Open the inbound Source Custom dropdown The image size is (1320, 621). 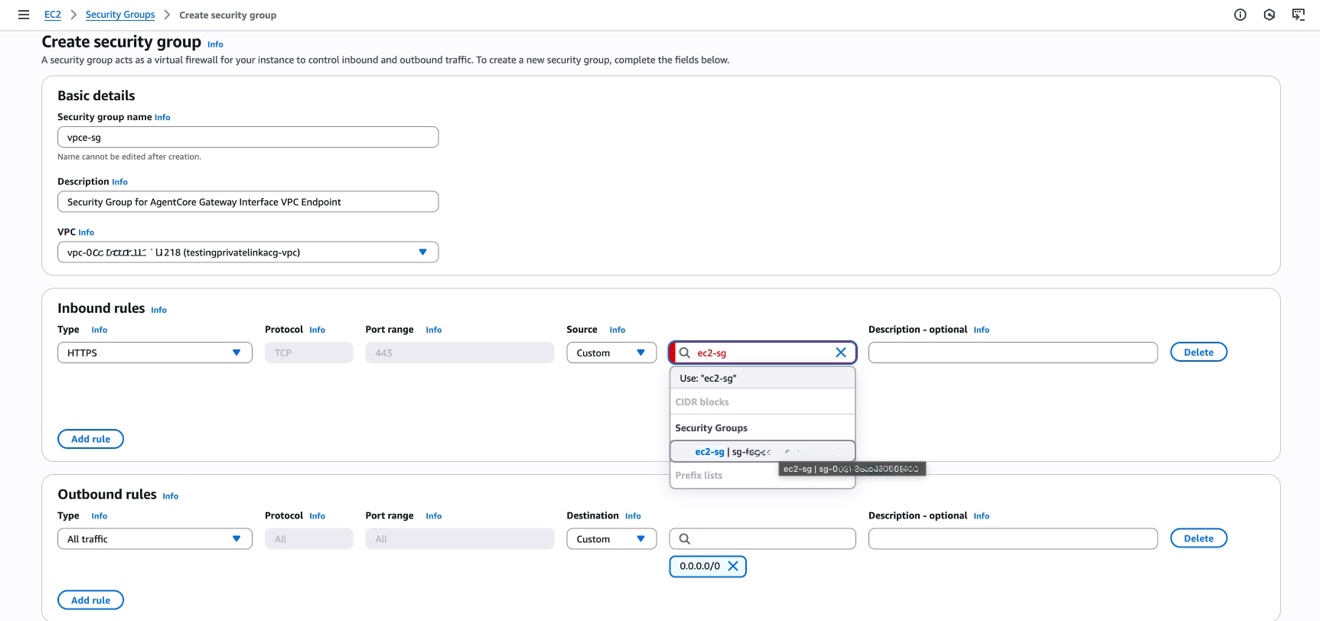tap(611, 353)
